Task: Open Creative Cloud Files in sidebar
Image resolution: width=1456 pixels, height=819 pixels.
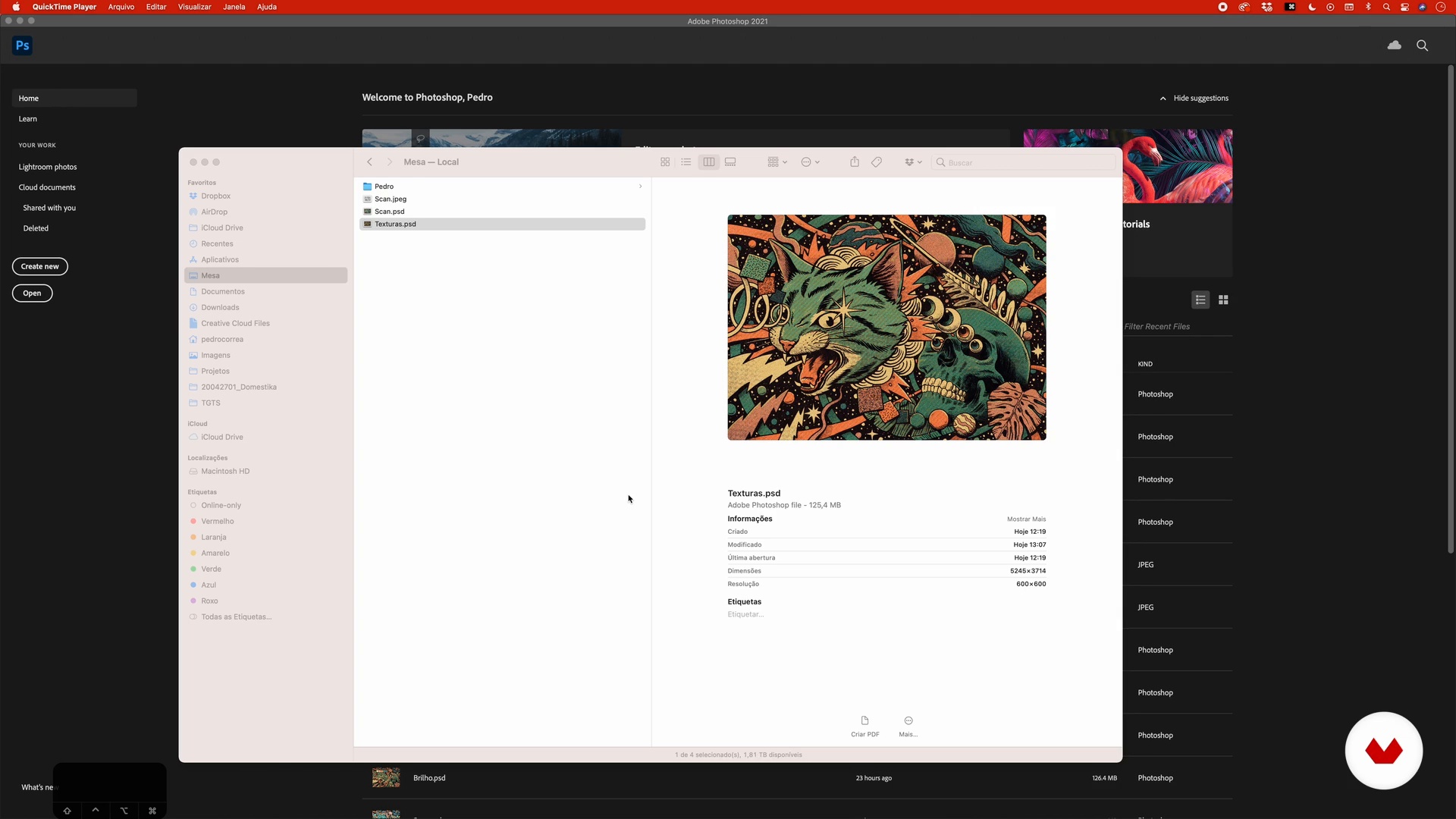Action: click(x=265, y=324)
